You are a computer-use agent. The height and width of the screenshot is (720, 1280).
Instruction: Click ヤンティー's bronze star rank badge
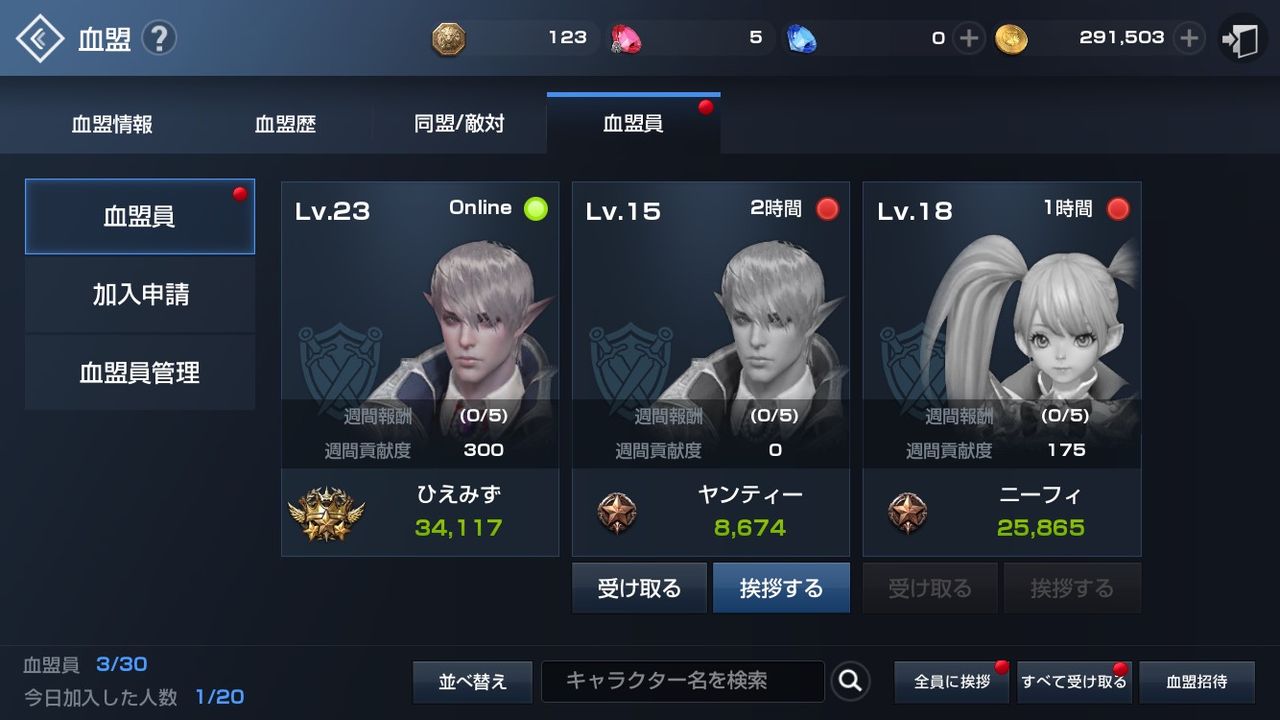coord(616,513)
